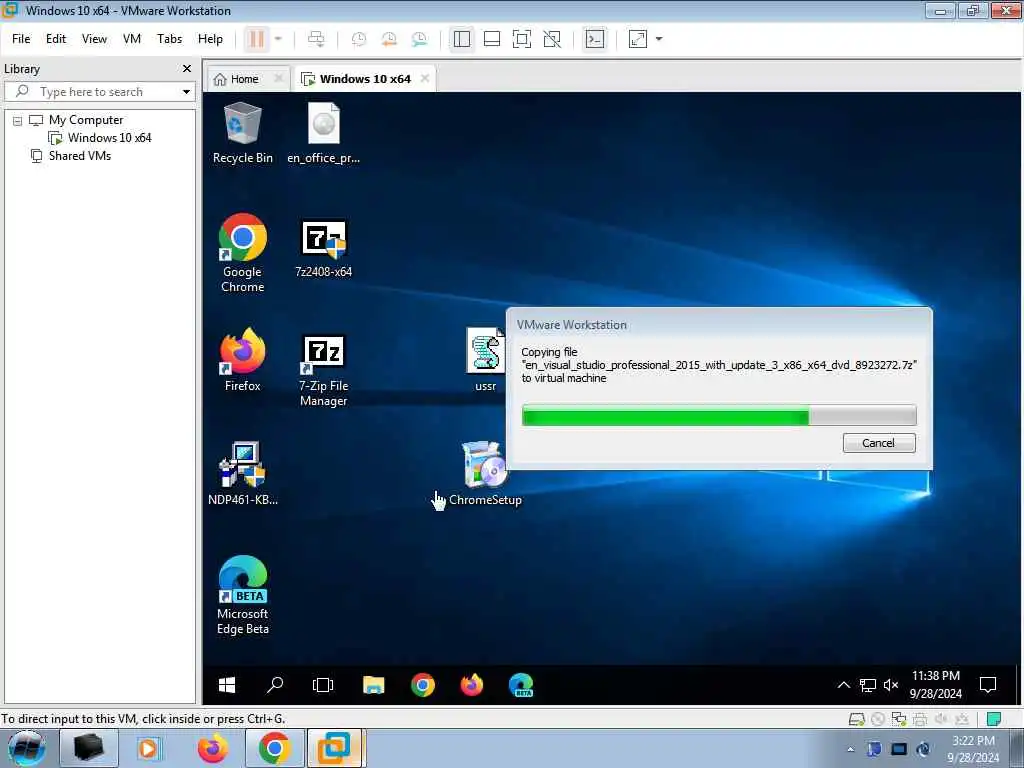Select the NDP461-KB installer icon
1024x768 pixels.
242,474
